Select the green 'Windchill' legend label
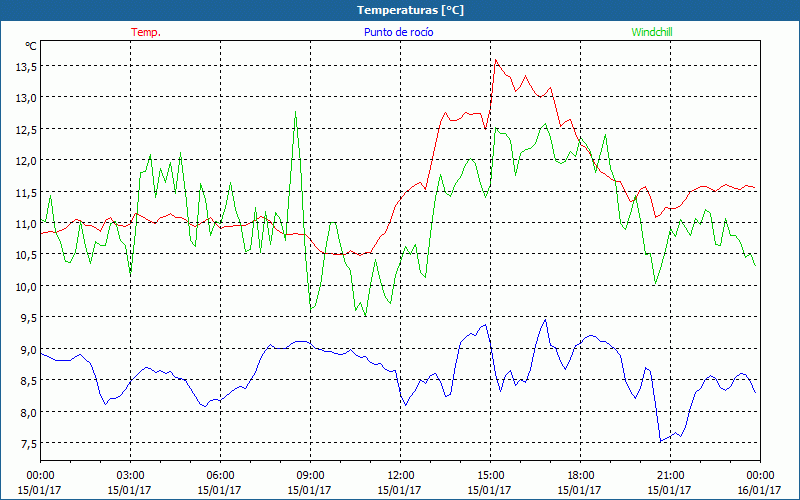Image resolution: width=800 pixels, height=500 pixels. (x=652, y=32)
